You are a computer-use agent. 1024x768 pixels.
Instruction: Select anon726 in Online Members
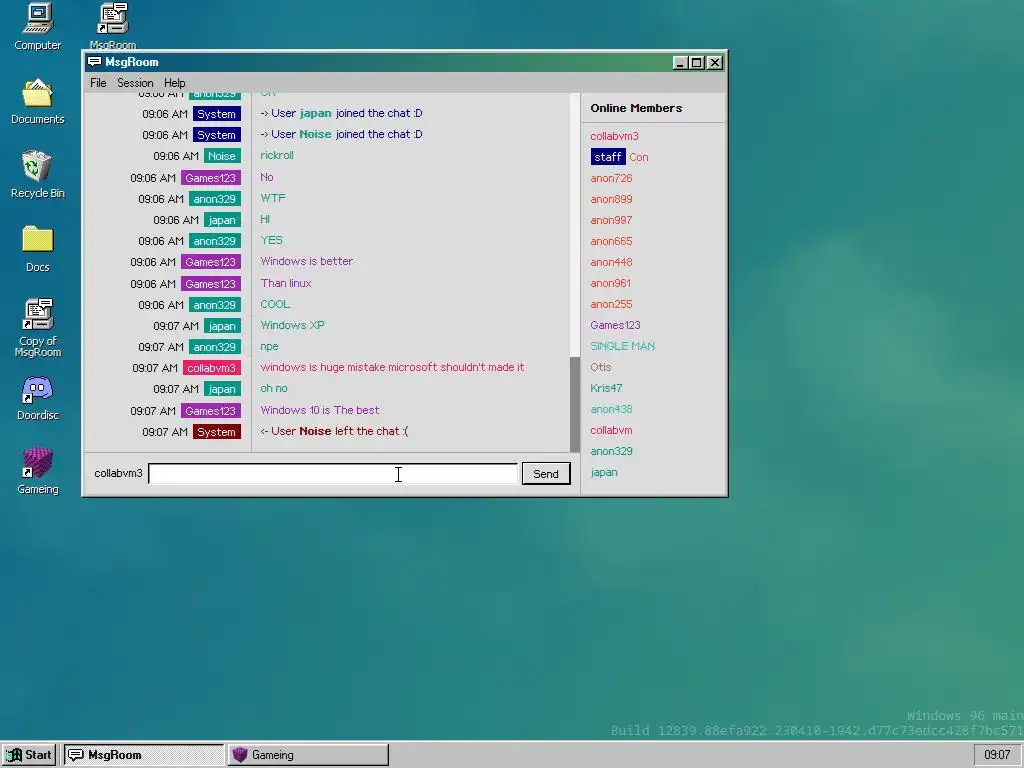click(611, 178)
